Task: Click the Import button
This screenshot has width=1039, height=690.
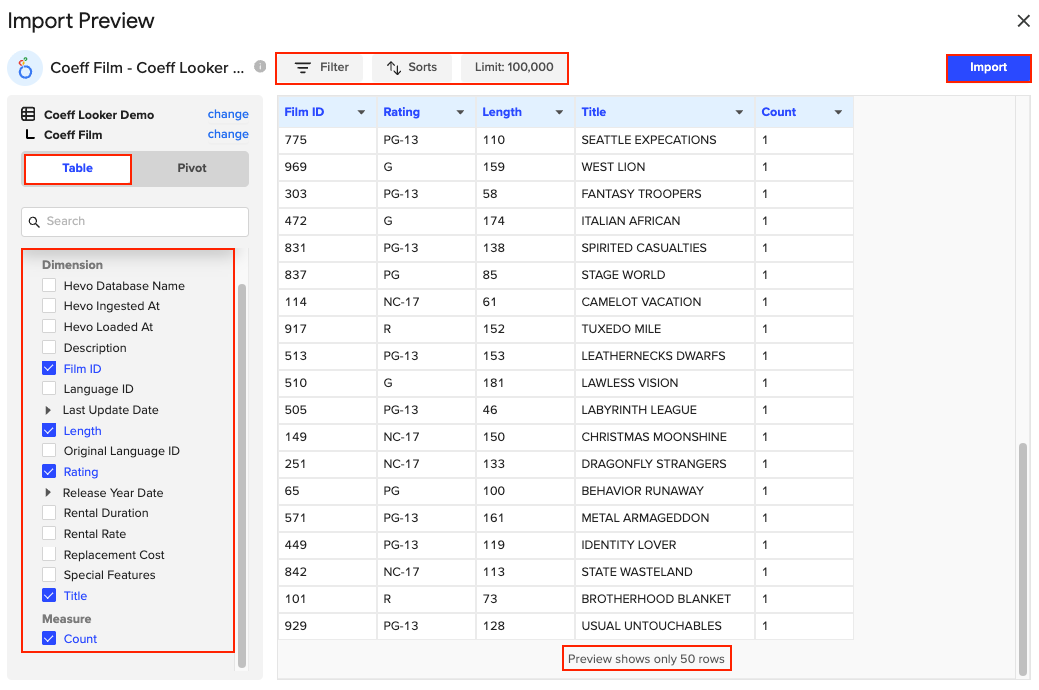Action: click(988, 67)
